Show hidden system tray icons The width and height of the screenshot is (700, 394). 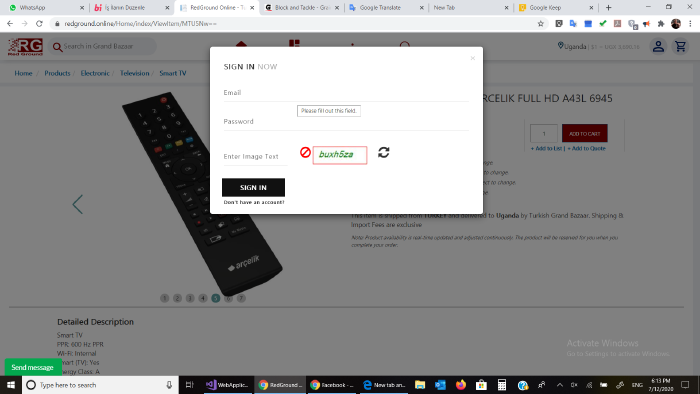point(559,385)
